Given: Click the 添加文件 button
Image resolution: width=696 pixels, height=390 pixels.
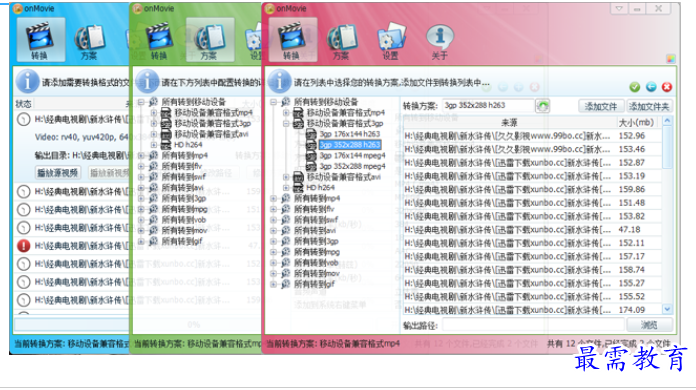Looking at the screenshot, I should pos(601,106).
